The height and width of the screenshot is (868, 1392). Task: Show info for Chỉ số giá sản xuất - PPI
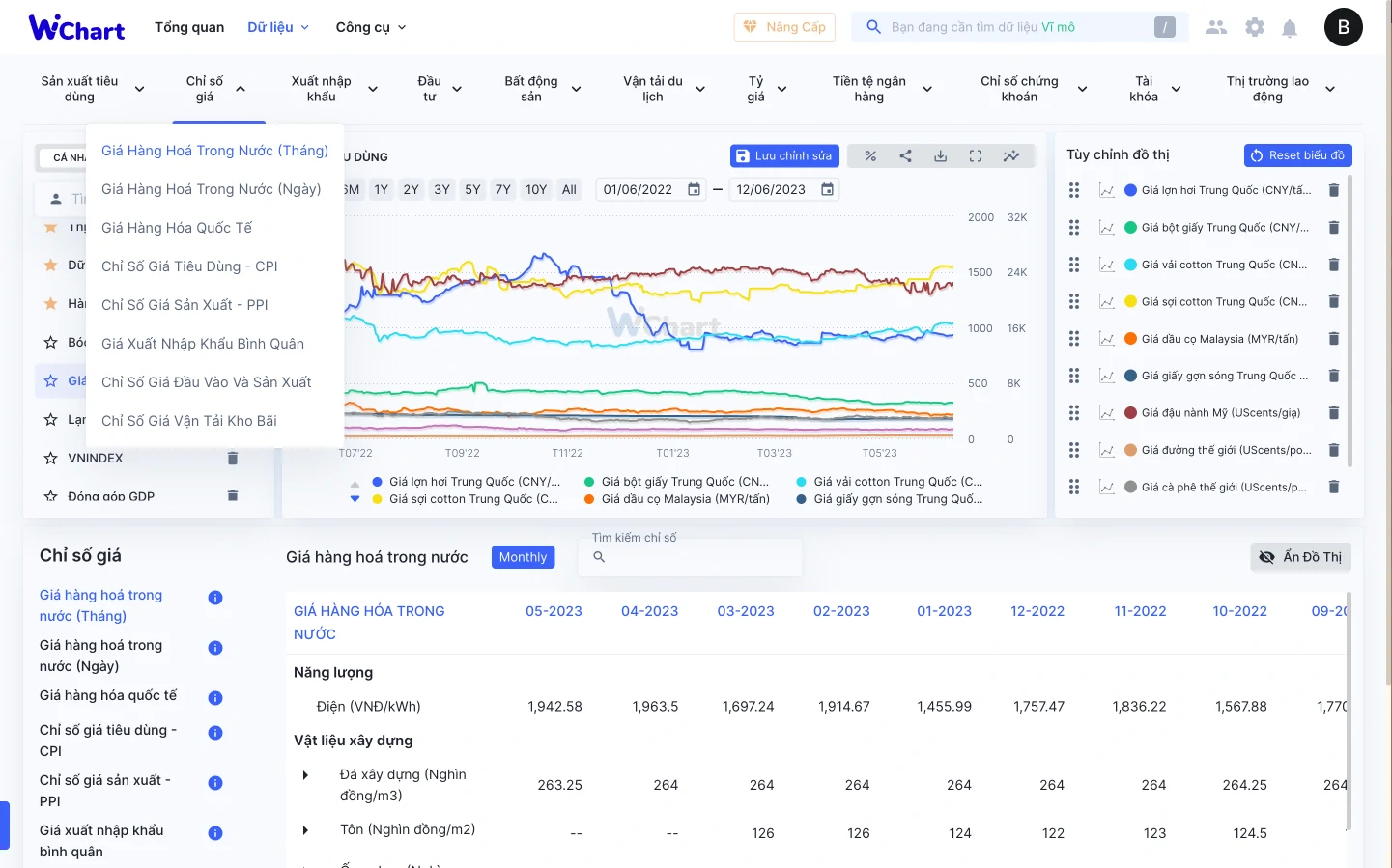(x=215, y=783)
